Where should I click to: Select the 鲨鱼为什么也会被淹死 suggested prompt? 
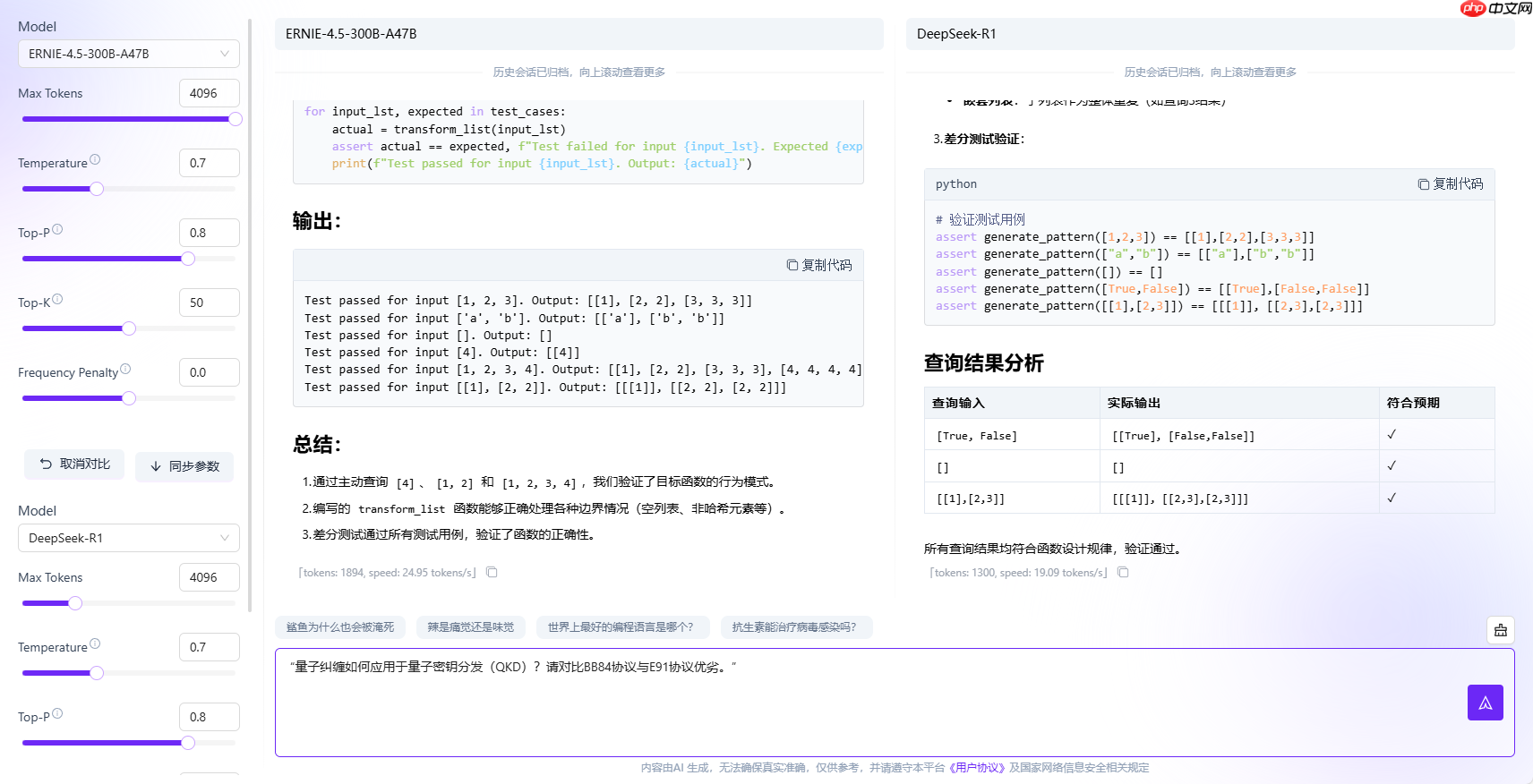coord(340,627)
